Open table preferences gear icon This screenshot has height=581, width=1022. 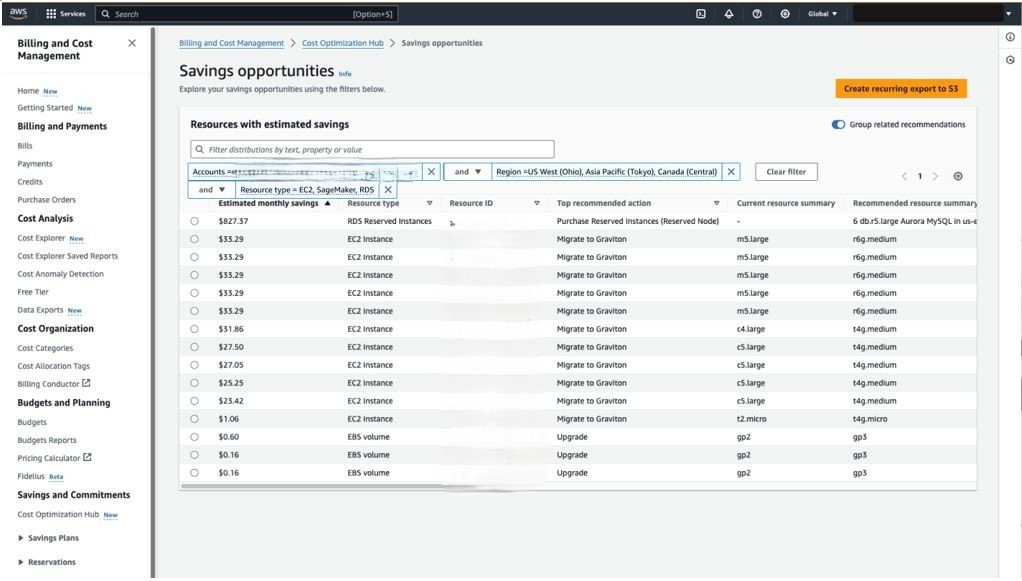click(x=957, y=176)
